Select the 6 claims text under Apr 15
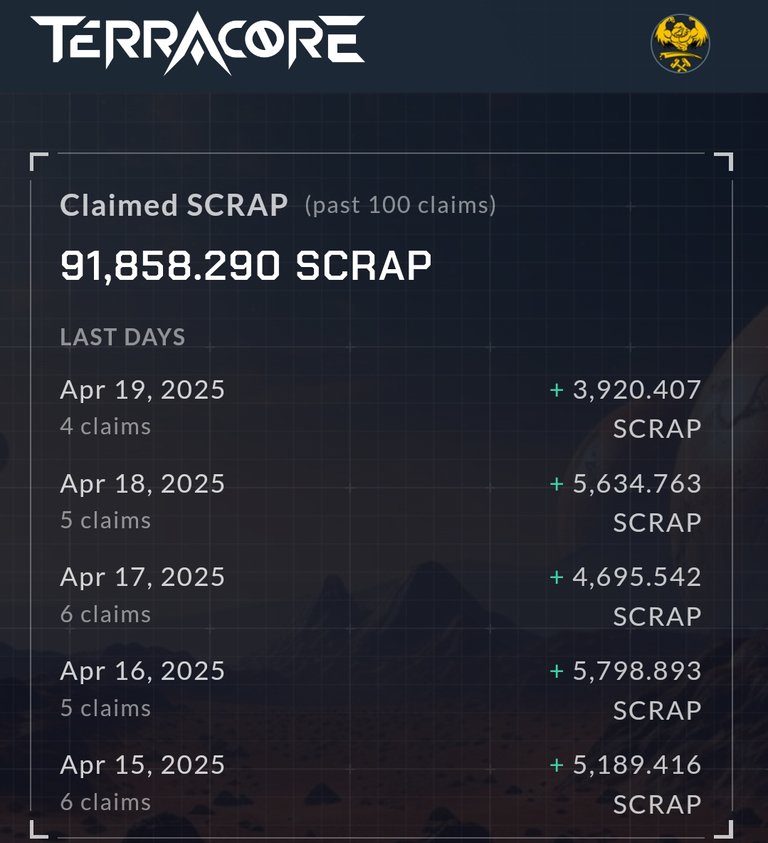768x843 pixels. [105, 802]
